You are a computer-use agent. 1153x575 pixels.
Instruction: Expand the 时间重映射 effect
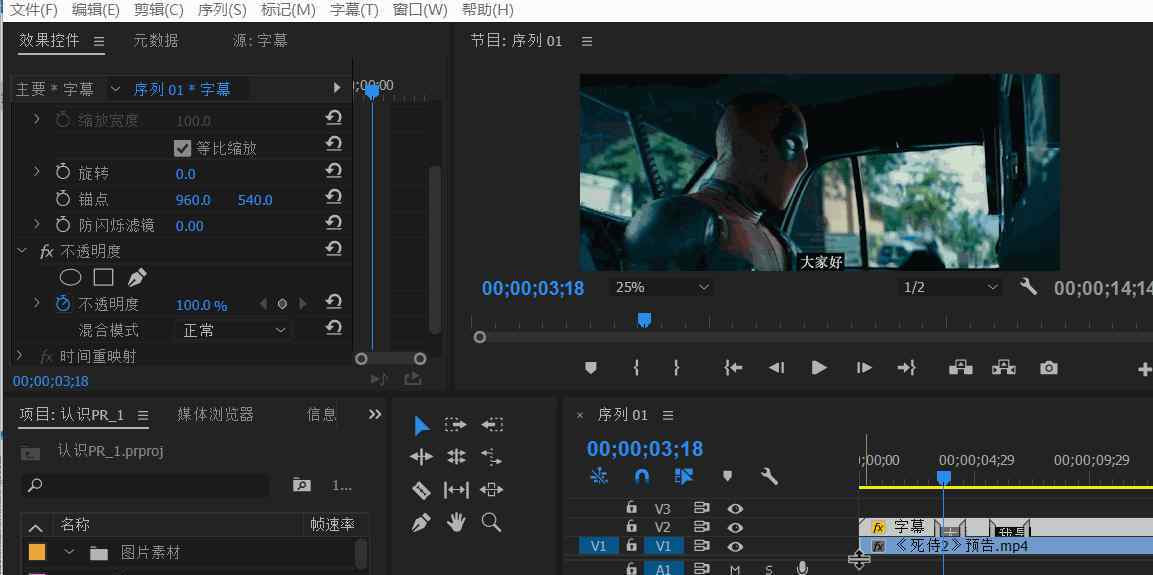pyautogui.click(x=20, y=356)
